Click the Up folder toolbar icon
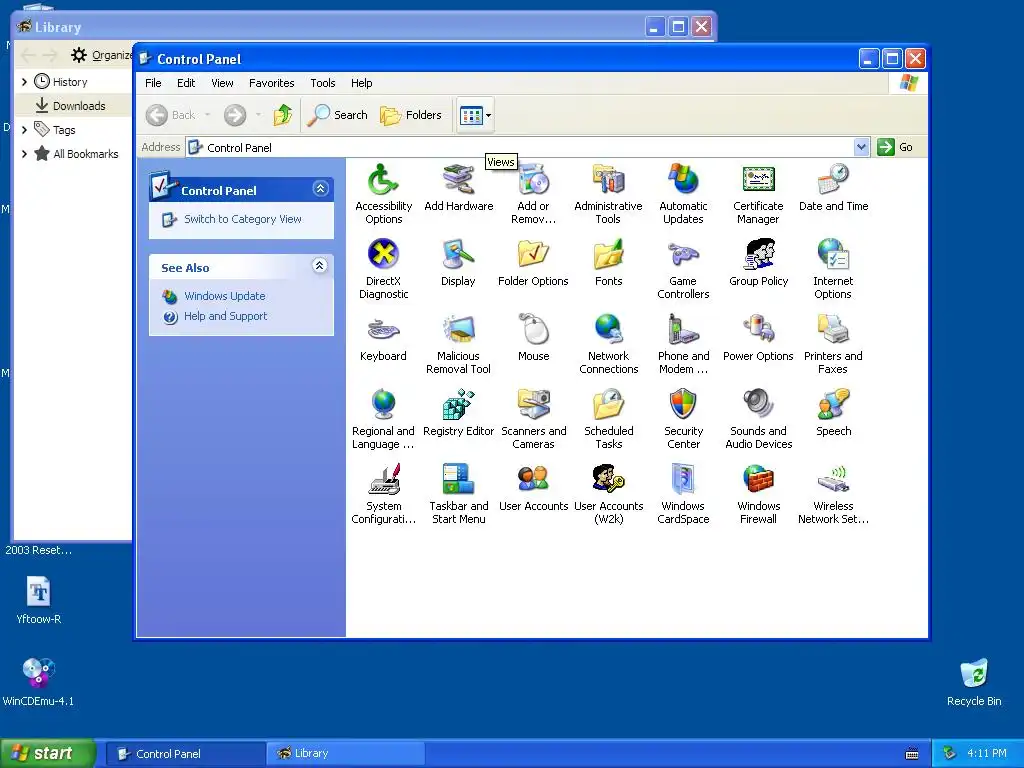This screenshot has height=768, width=1024. pos(283,116)
